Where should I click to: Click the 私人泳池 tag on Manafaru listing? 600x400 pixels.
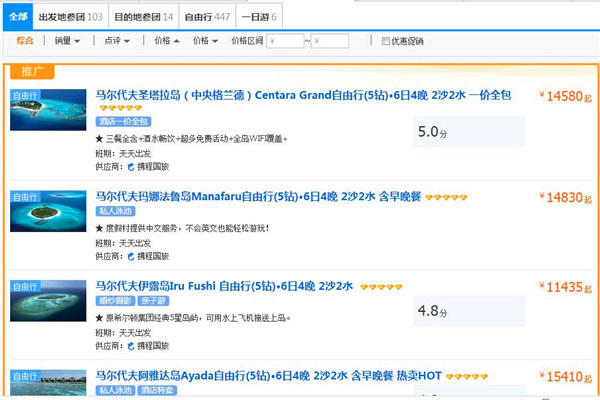click(x=115, y=213)
